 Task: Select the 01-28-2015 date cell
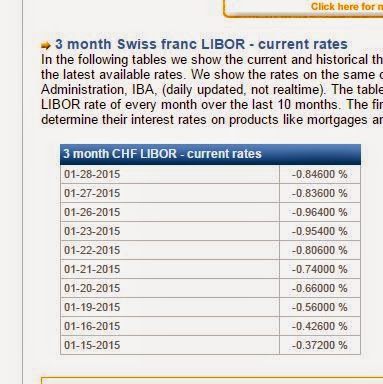170,174
